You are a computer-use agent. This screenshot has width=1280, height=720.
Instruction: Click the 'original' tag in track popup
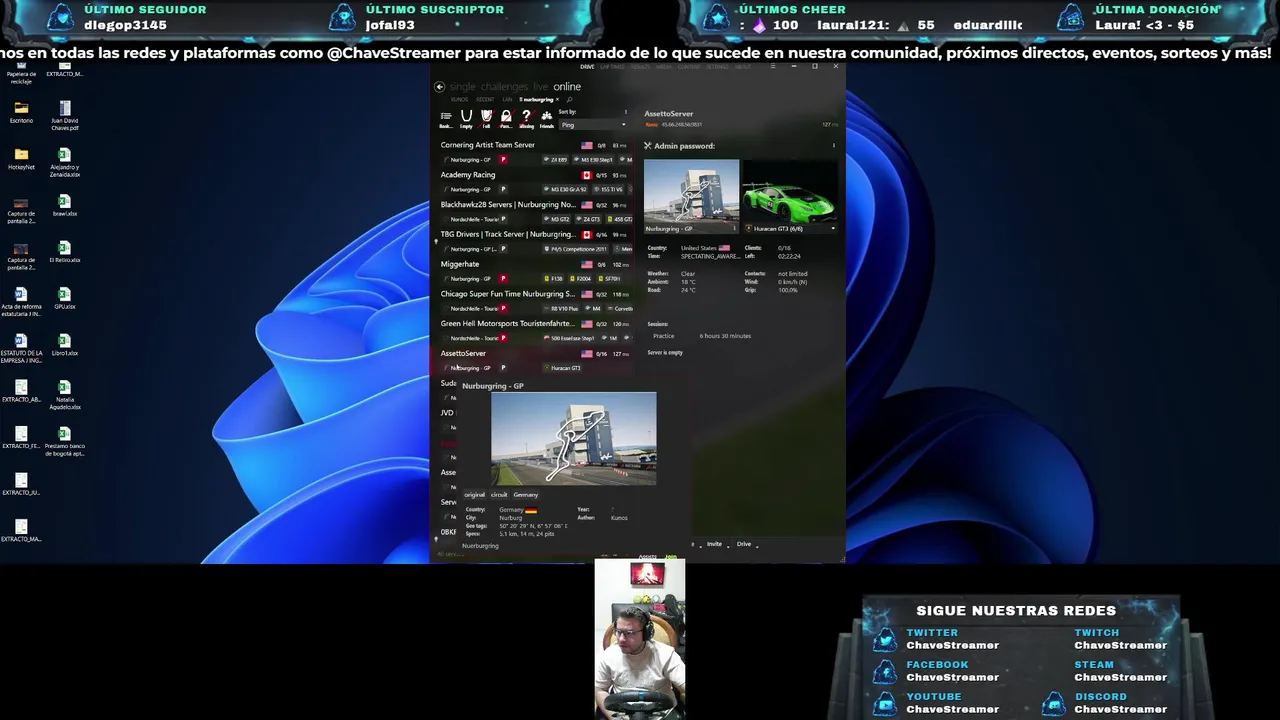coord(474,495)
